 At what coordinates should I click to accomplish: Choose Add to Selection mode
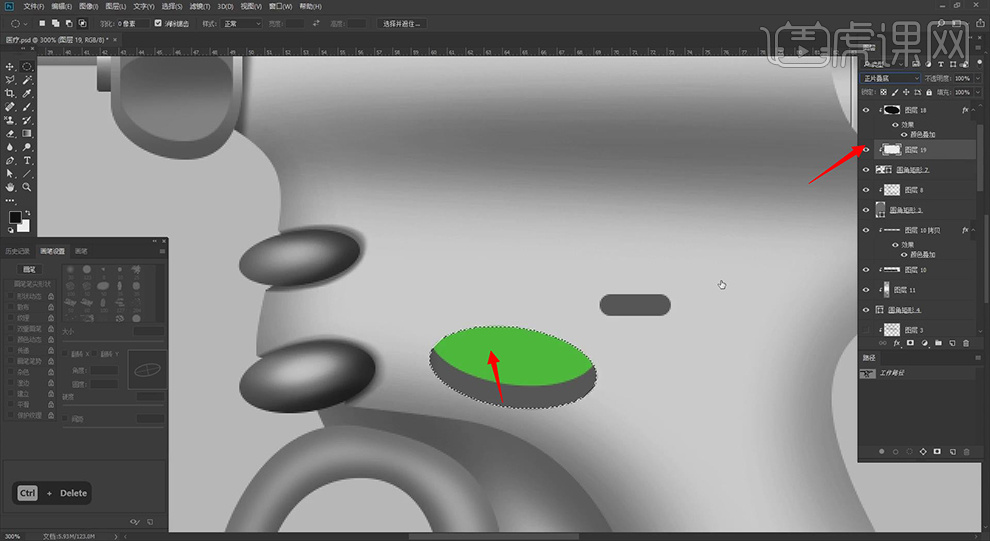point(56,23)
